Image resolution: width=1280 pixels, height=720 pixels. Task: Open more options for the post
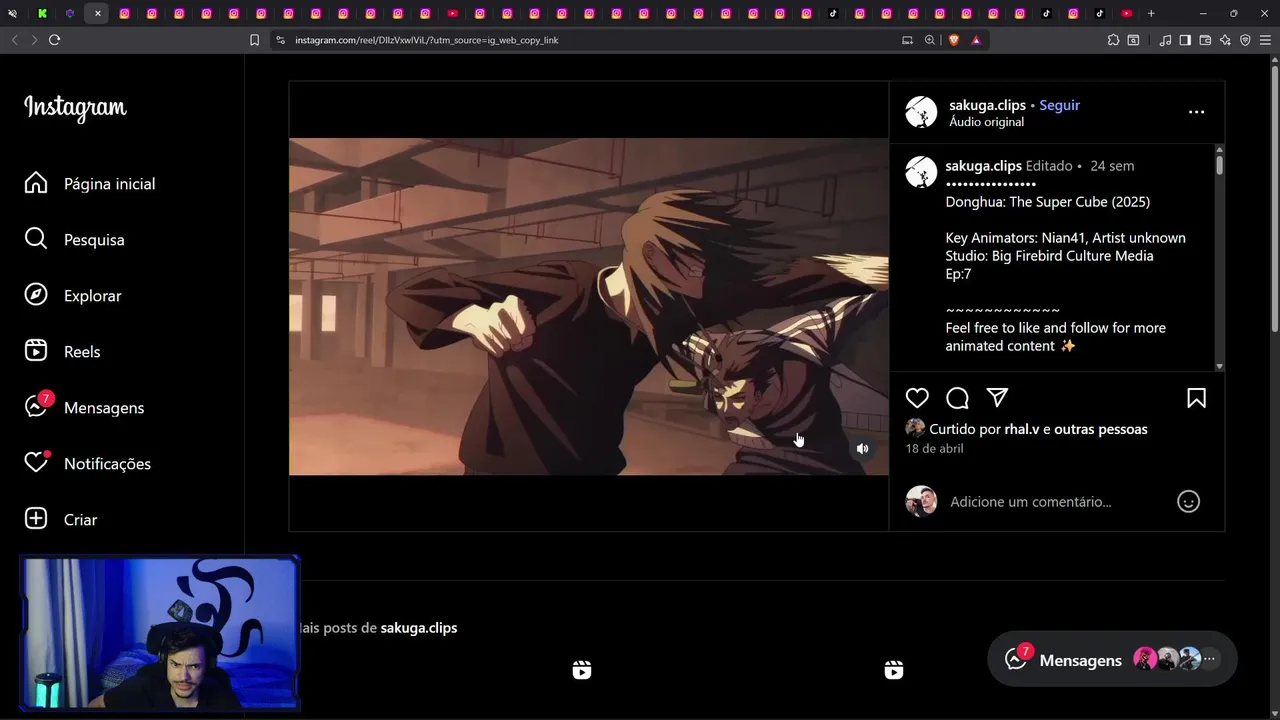pos(1196,112)
